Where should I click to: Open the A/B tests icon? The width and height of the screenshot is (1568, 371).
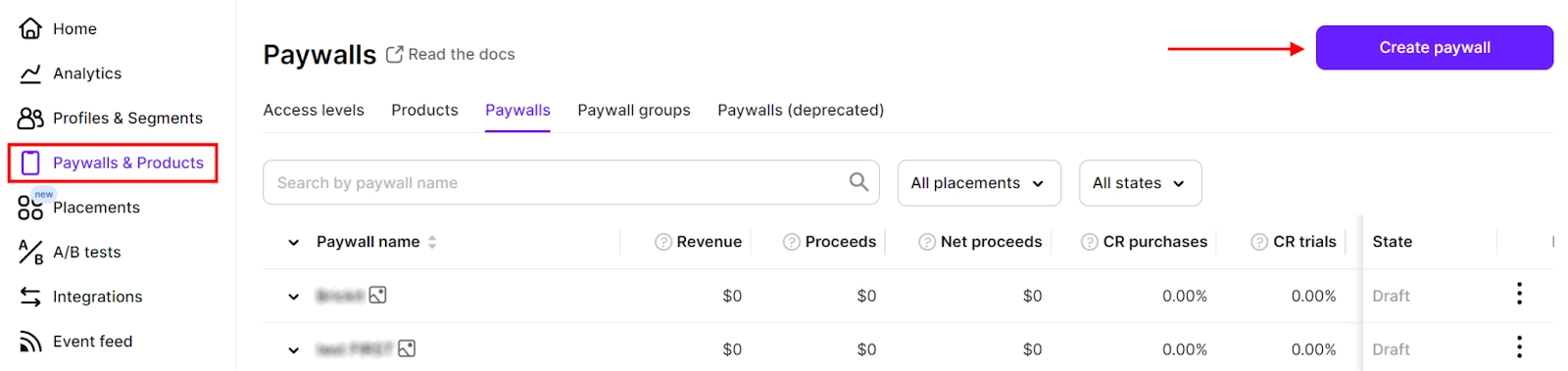30,253
